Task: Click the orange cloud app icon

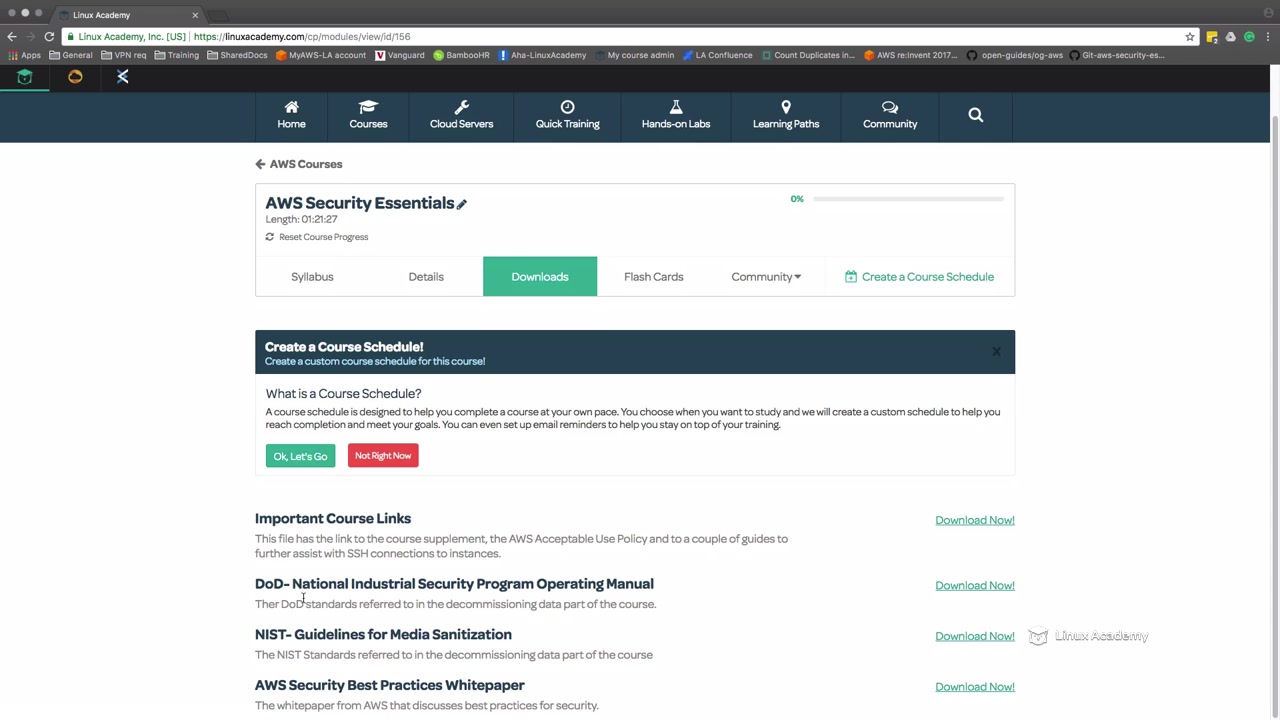Action: pos(75,77)
